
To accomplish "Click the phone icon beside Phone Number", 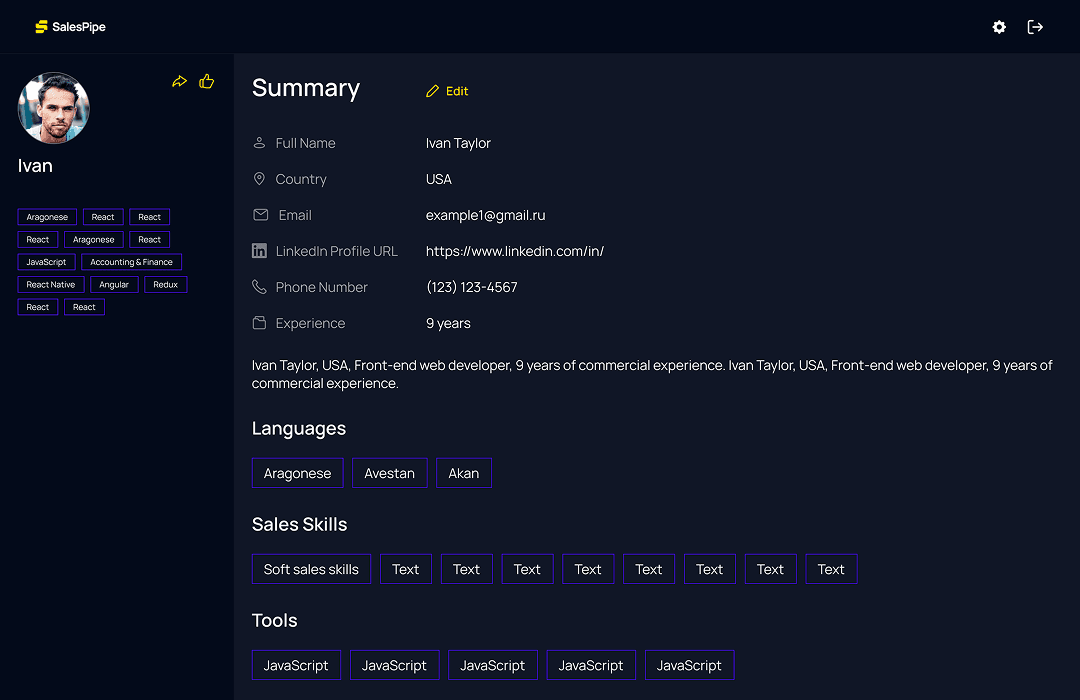I will click(258, 287).
